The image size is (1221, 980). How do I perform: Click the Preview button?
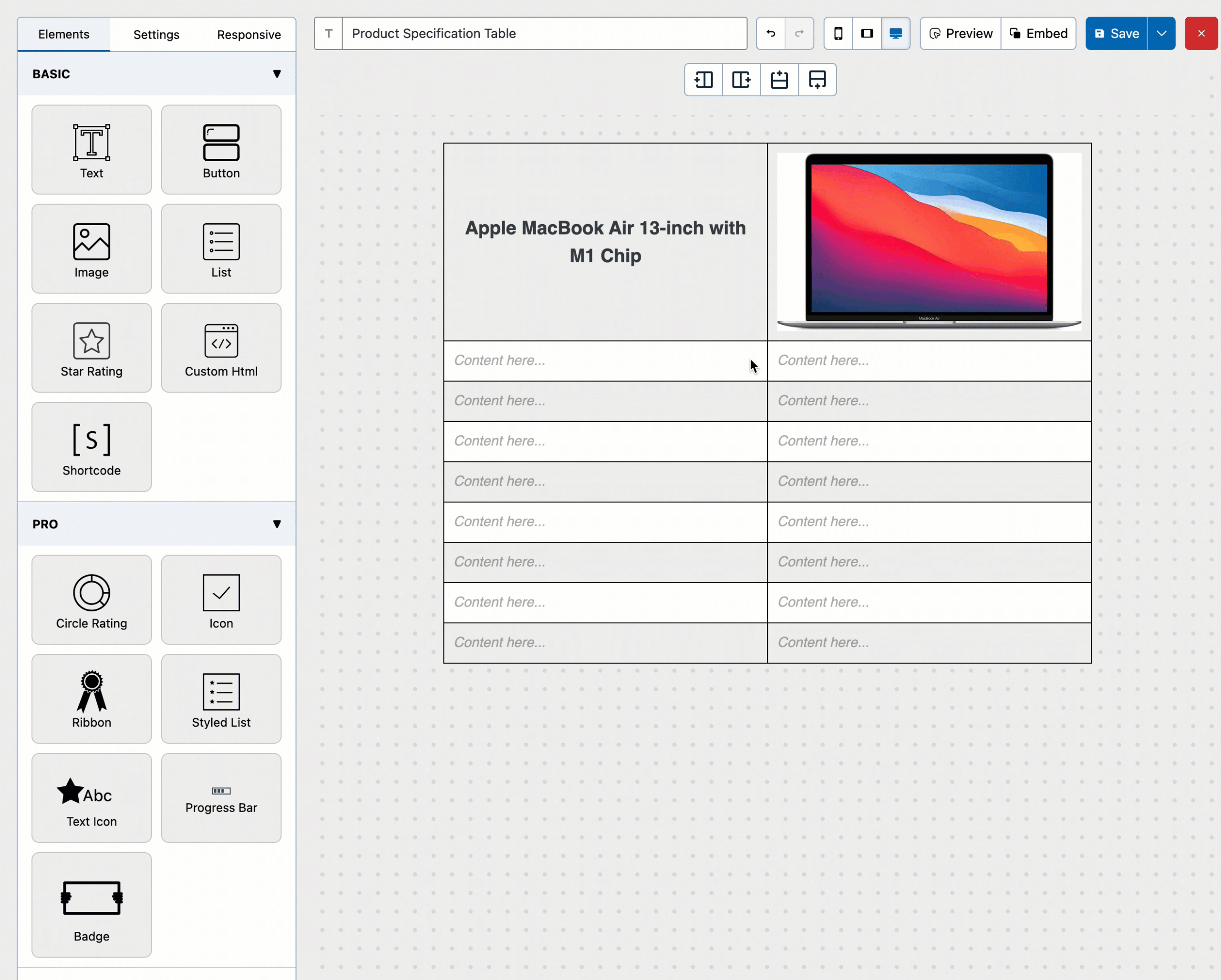pos(961,33)
